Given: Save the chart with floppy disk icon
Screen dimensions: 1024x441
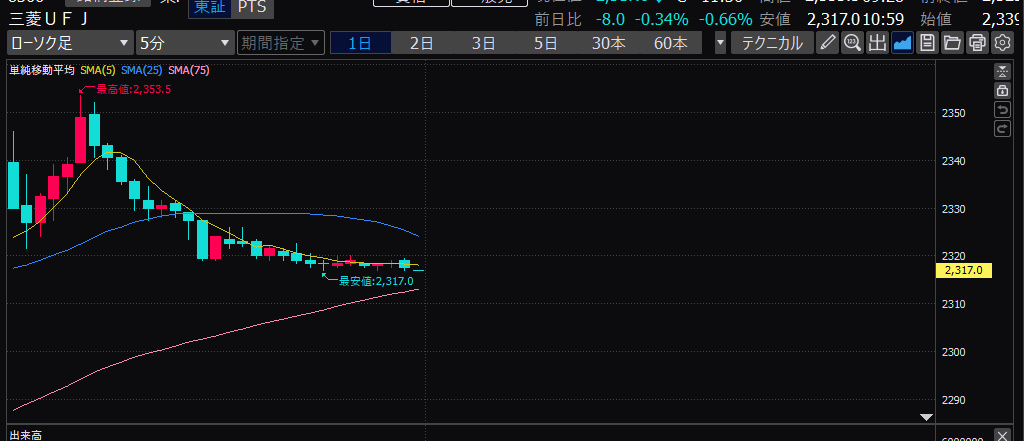Looking at the screenshot, I should (927, 42).
